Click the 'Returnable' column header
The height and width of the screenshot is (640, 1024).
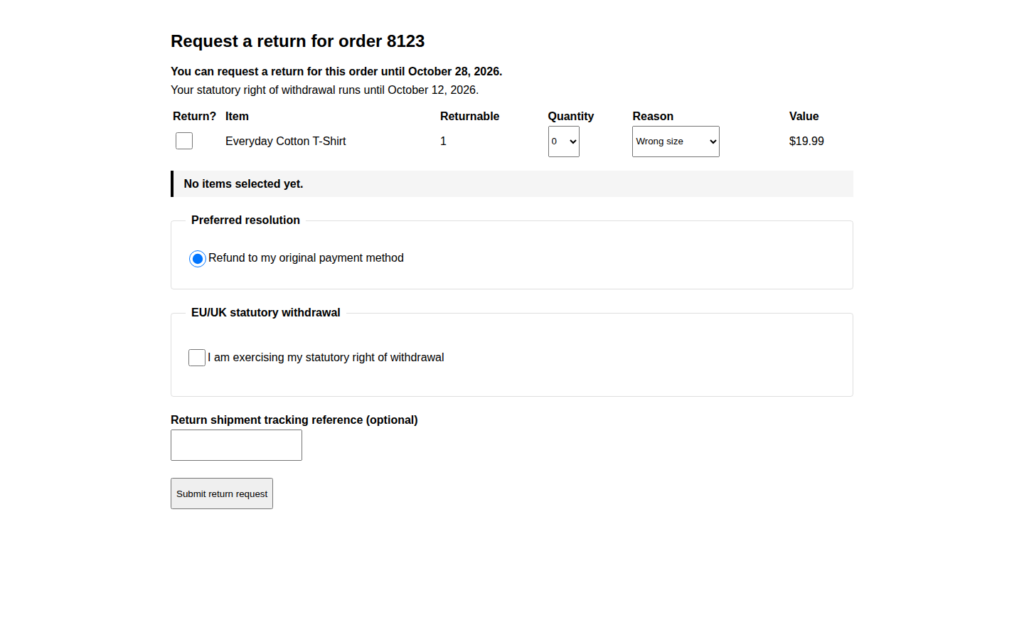[x=470, y=116]
